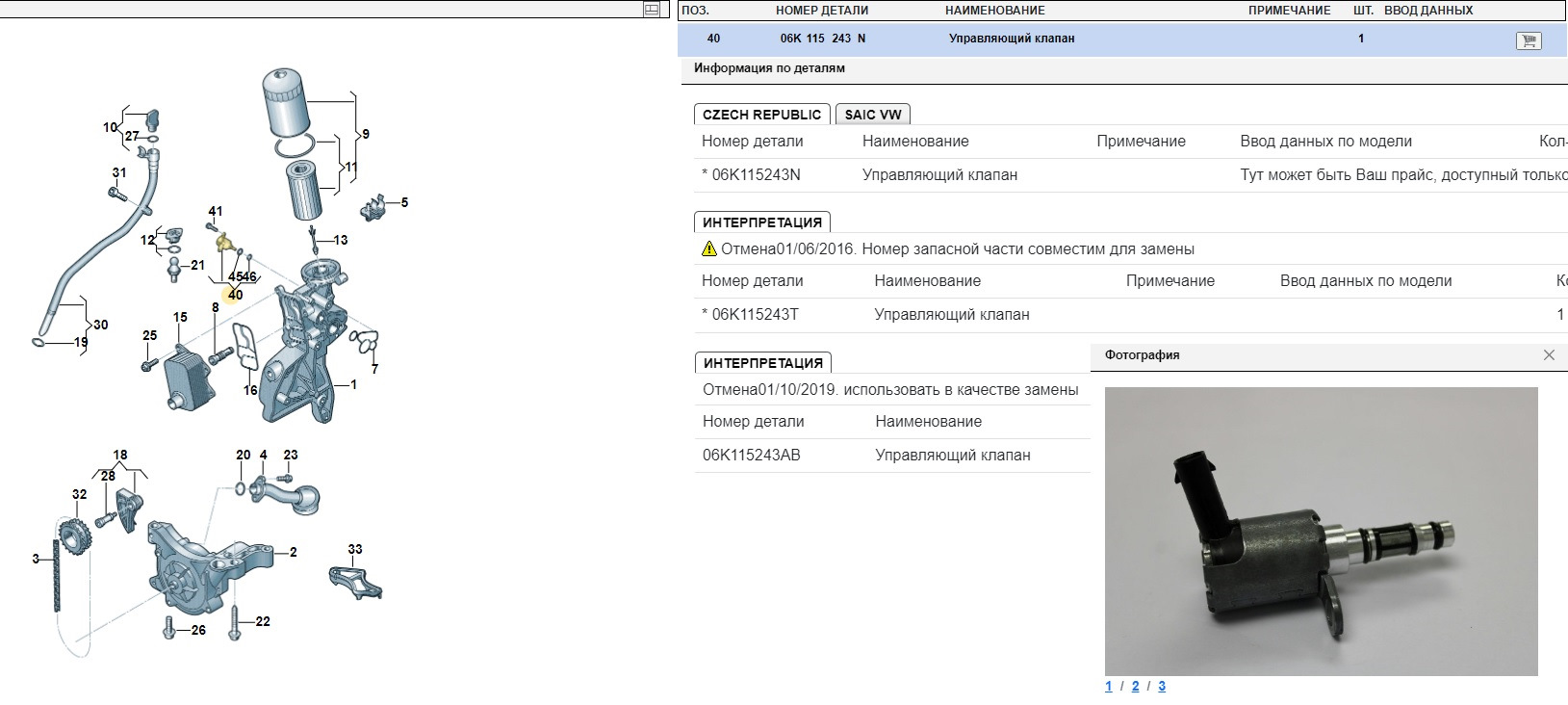Click diagram callout number 25 bolt
Image resolution: width=1568 pixels, height=705 pixels.
[149, 336]
